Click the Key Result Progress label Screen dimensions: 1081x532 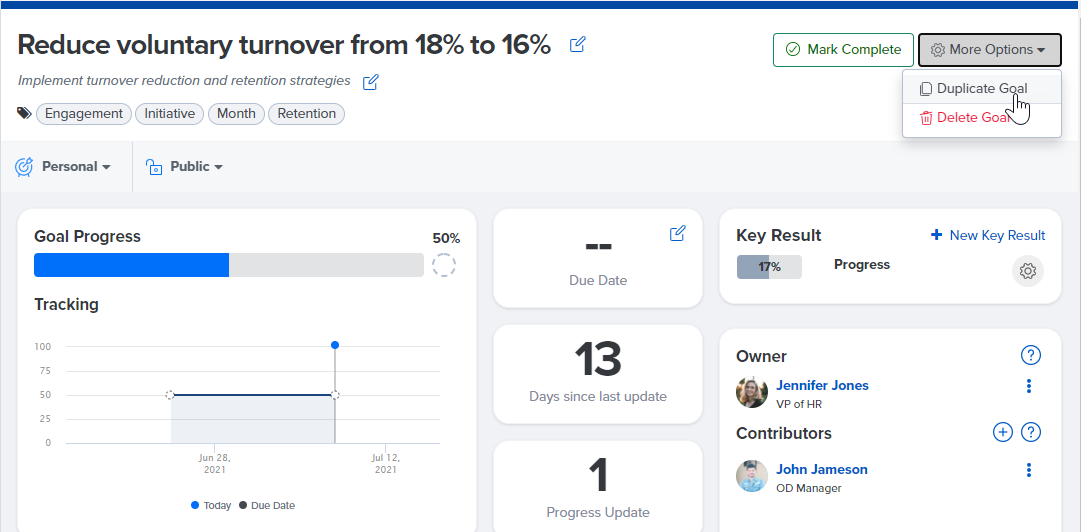pos(862,265)
